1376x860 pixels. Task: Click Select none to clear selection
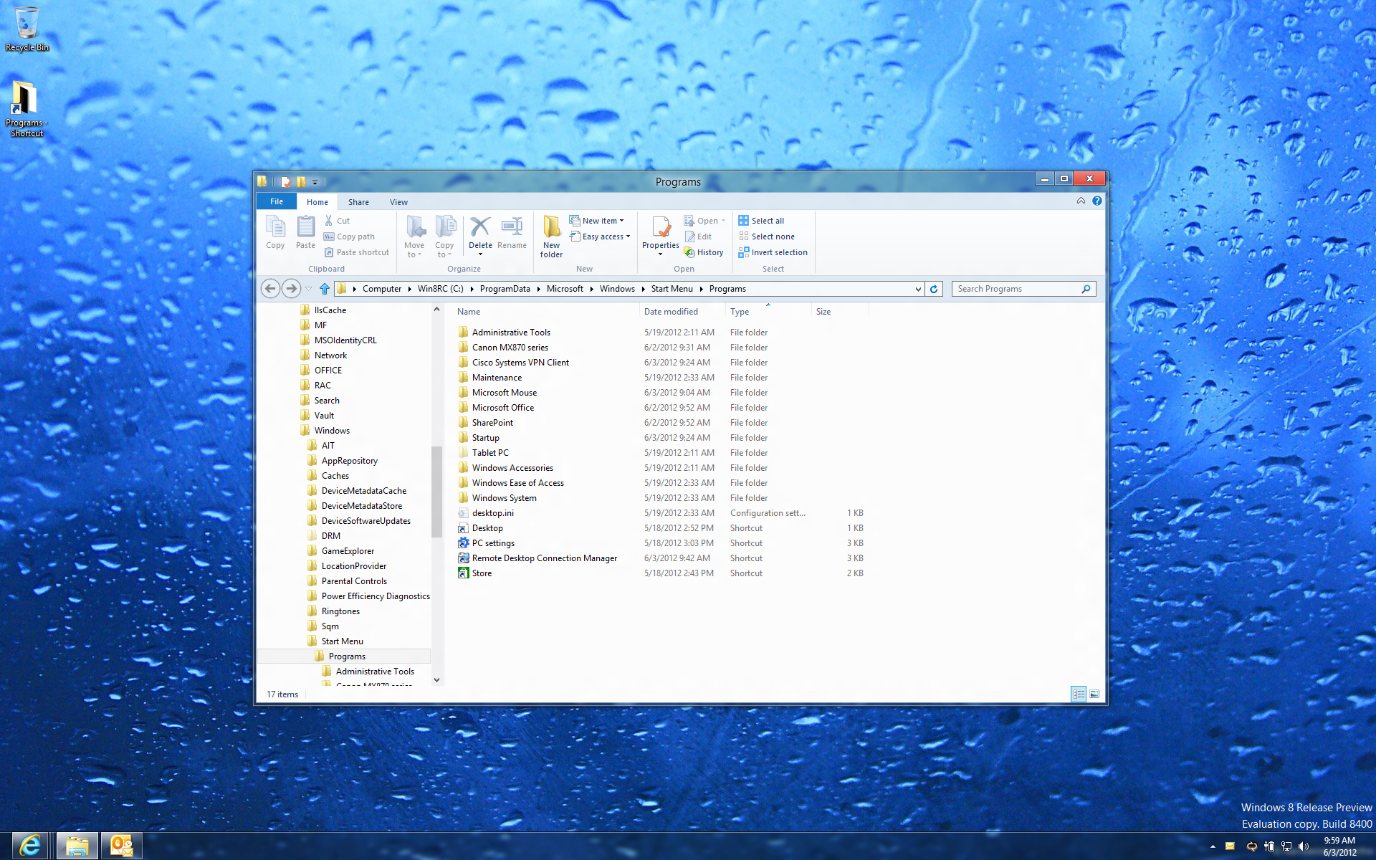coord(764,236)
